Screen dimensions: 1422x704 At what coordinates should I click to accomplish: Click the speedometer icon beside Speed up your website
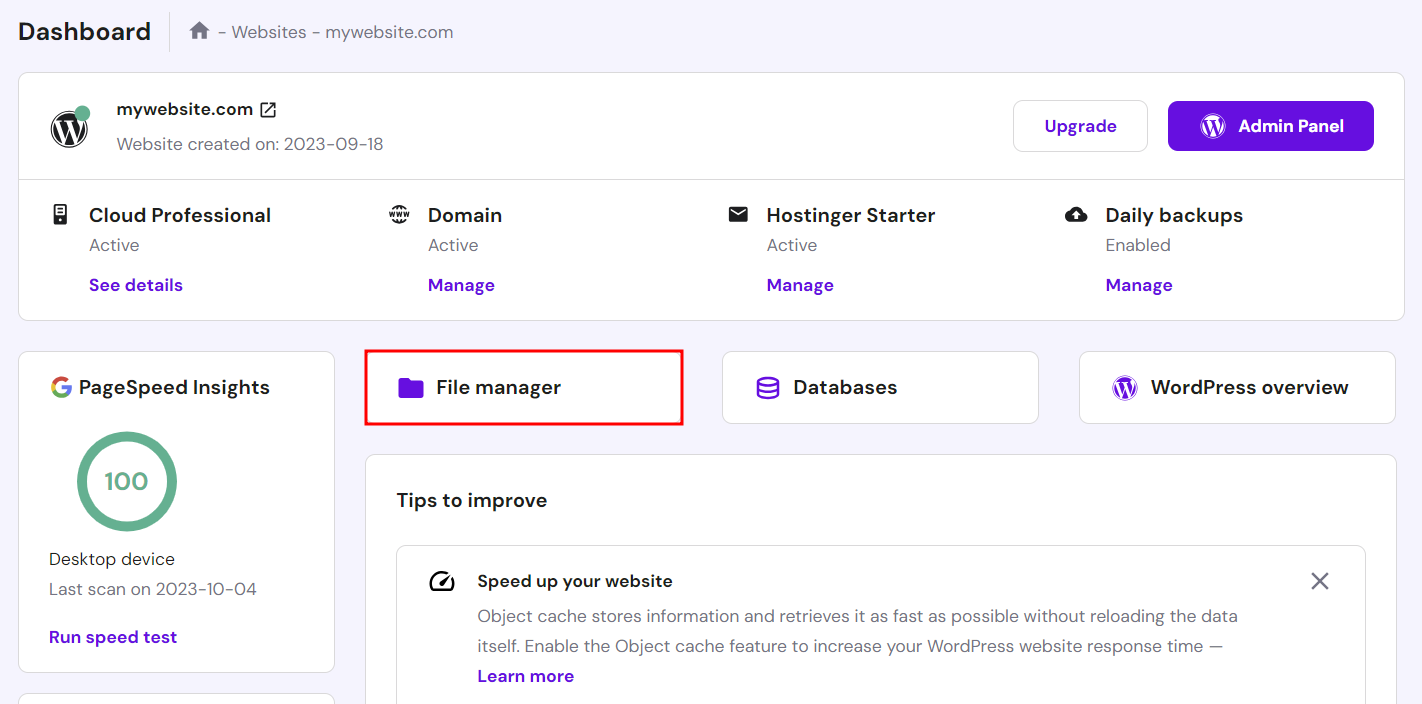441,580
